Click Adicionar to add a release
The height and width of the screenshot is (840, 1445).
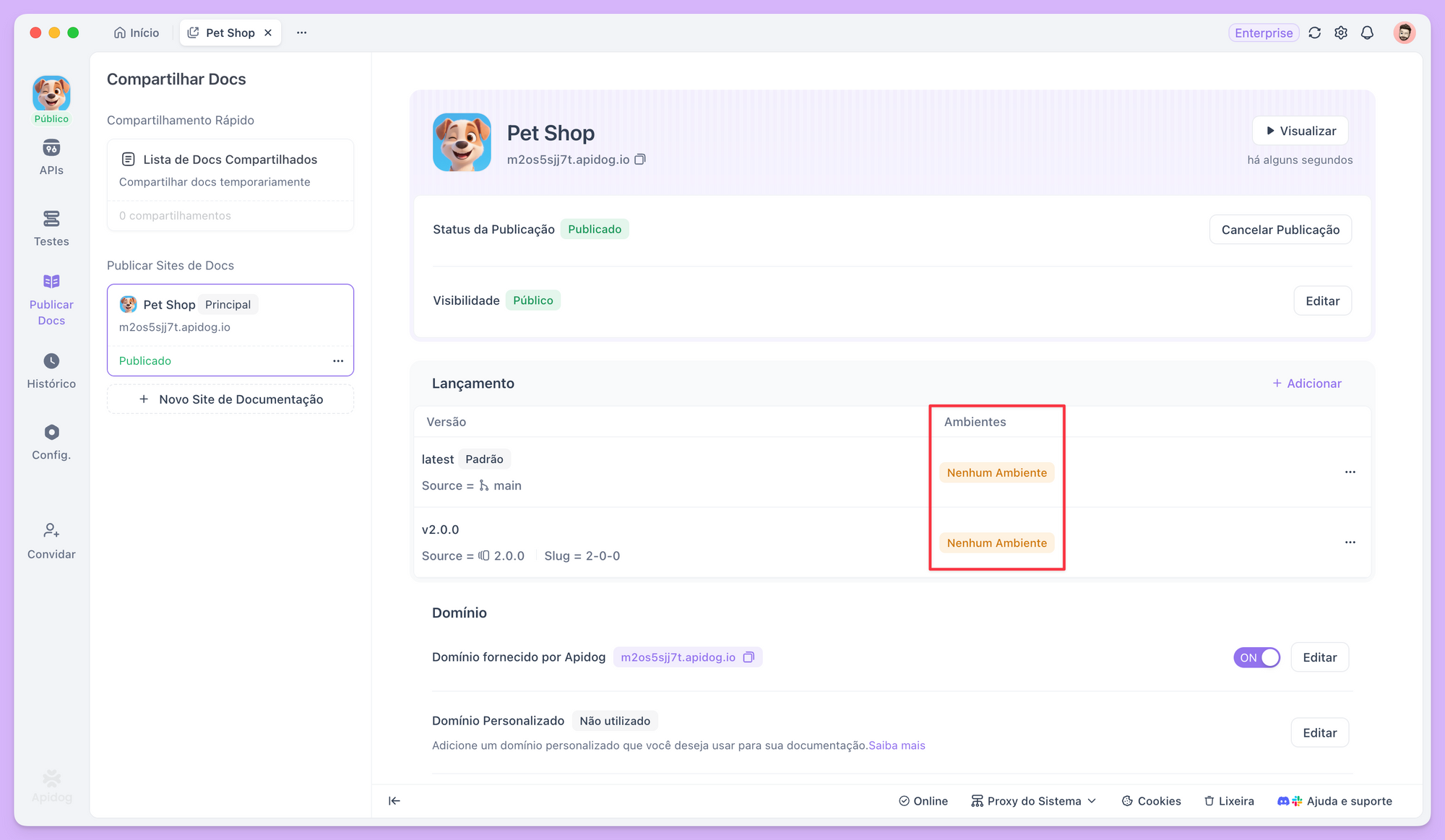click(x=1306, y=384)
